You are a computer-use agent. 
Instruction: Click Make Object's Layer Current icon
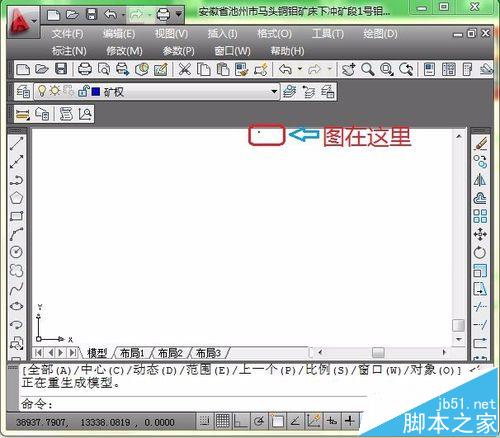290,91
